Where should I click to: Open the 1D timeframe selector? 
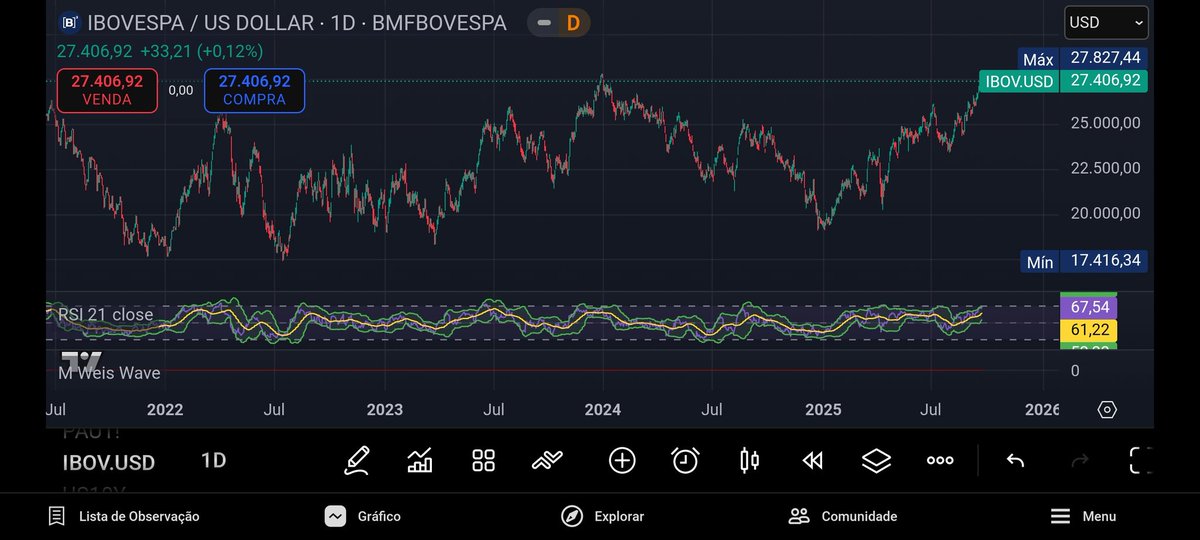[213, 461]
